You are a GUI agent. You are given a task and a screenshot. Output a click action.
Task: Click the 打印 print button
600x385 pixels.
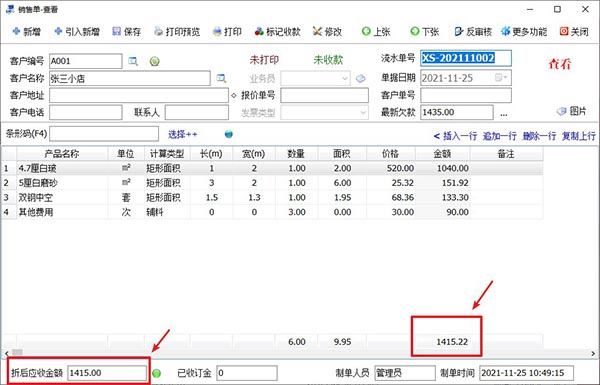pos(227,31)
